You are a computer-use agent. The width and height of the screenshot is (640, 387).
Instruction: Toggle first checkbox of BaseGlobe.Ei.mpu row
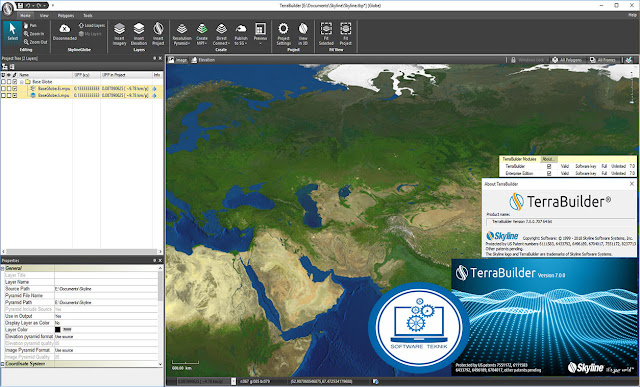[x=3, y=89]
